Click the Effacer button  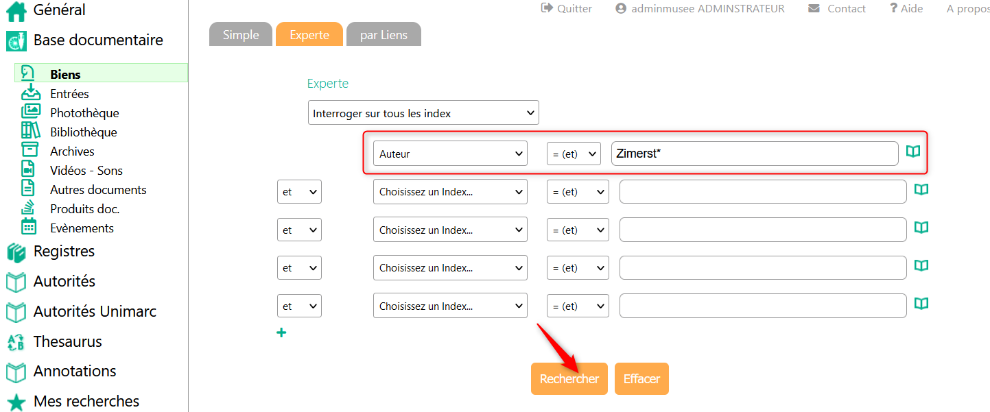(x=641, y=379)
